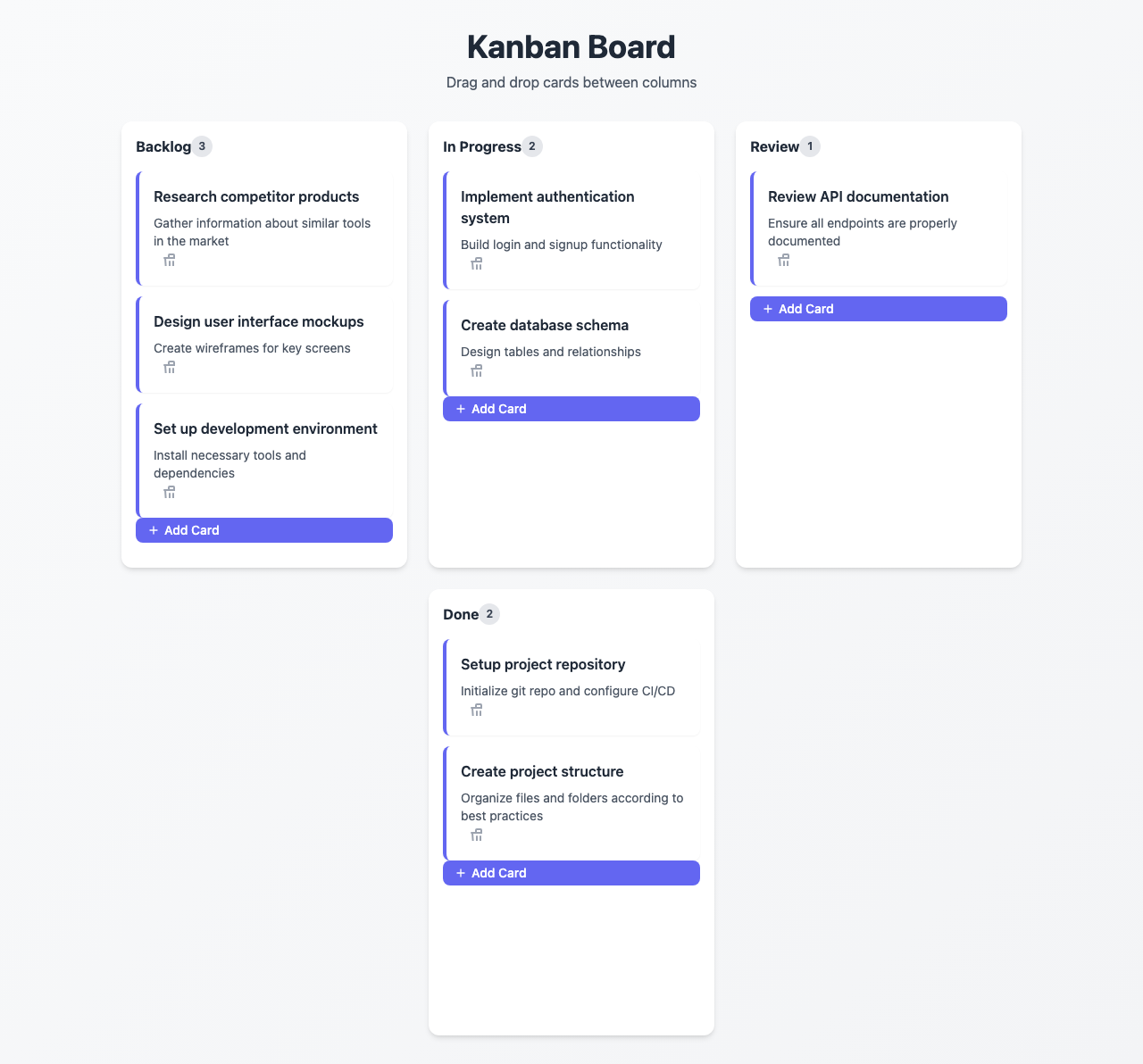The width and height of the screenshot is (1143, 1064).
Task: Click the Review column count badge
Action: 810,146
